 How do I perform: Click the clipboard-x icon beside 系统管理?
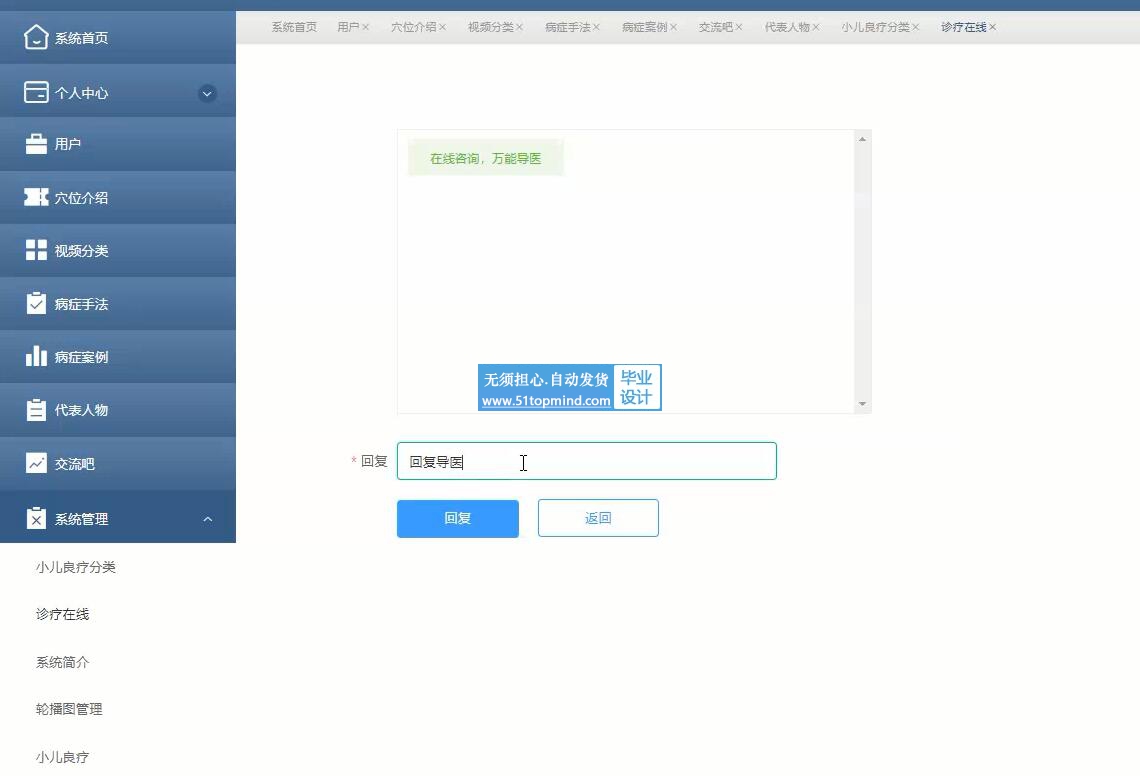point(36,518)
